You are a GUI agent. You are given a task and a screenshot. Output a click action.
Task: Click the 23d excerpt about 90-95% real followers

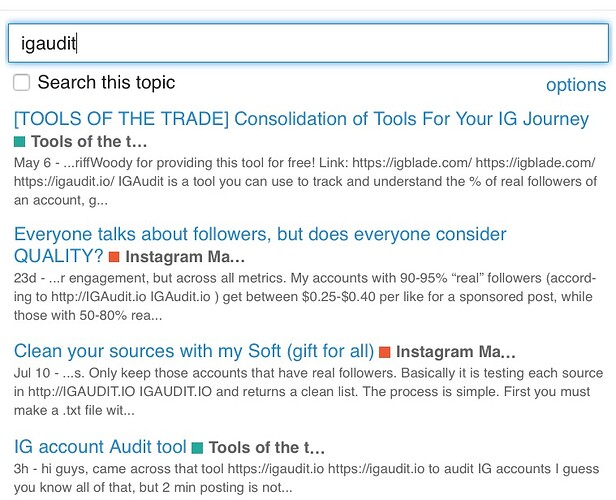(x=305, y=297)
